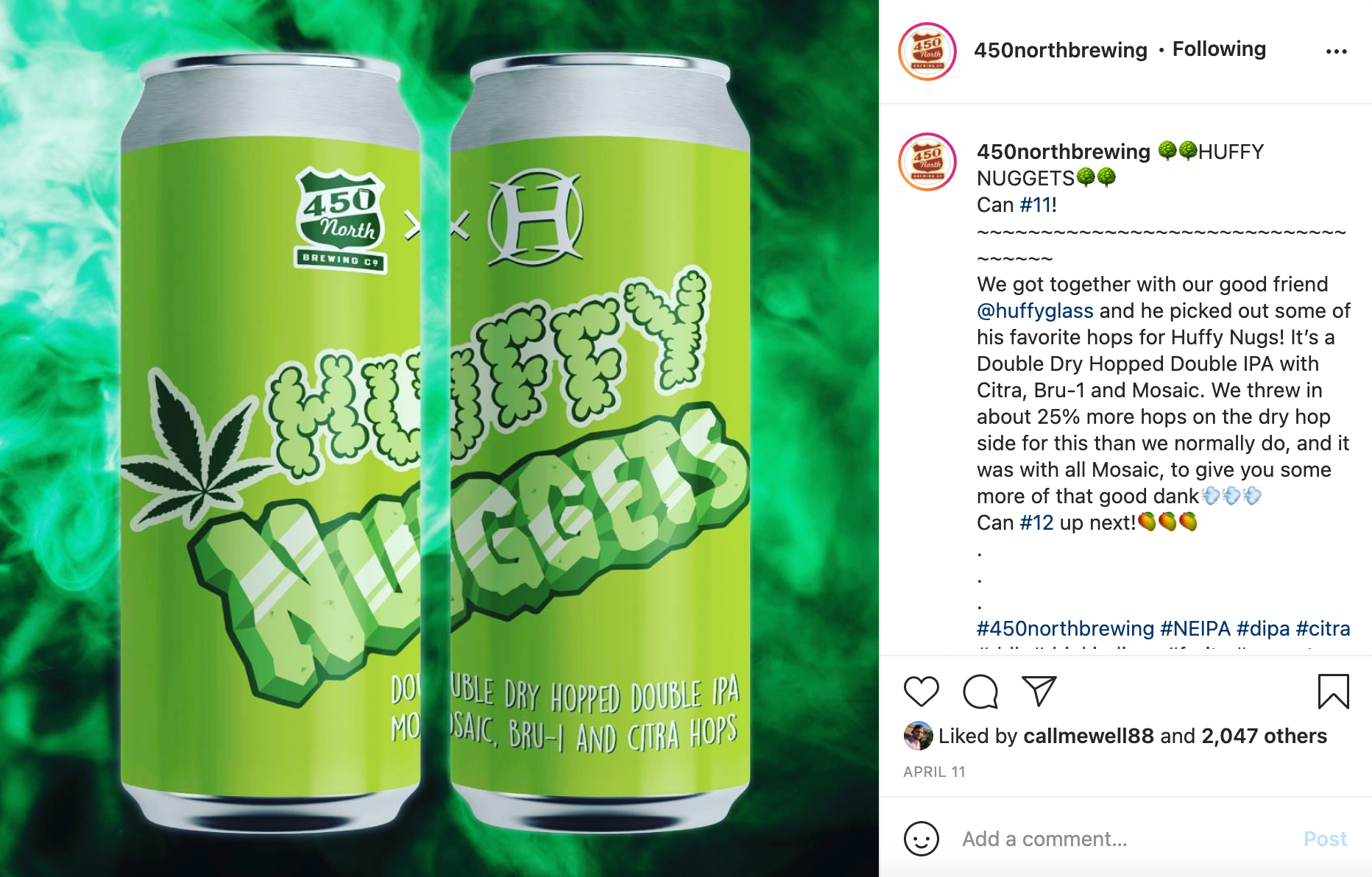The width and height of the screenshot is (1372, 877).
Task: Open the three-dot more options menu
Action: (1336, 51)
